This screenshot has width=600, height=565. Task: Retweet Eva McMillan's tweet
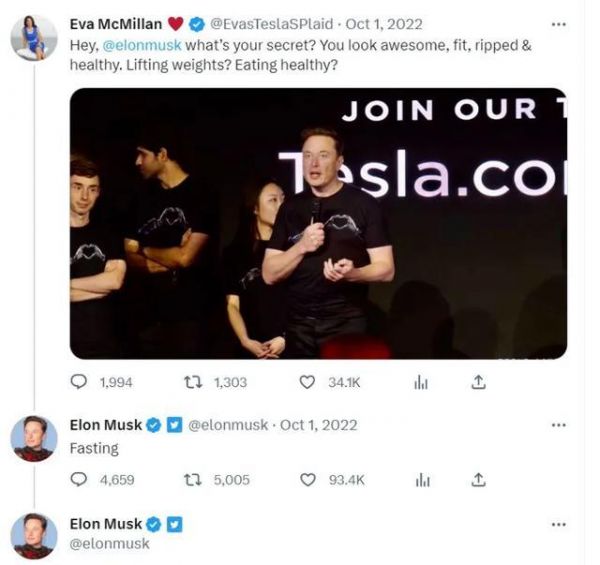194,382
